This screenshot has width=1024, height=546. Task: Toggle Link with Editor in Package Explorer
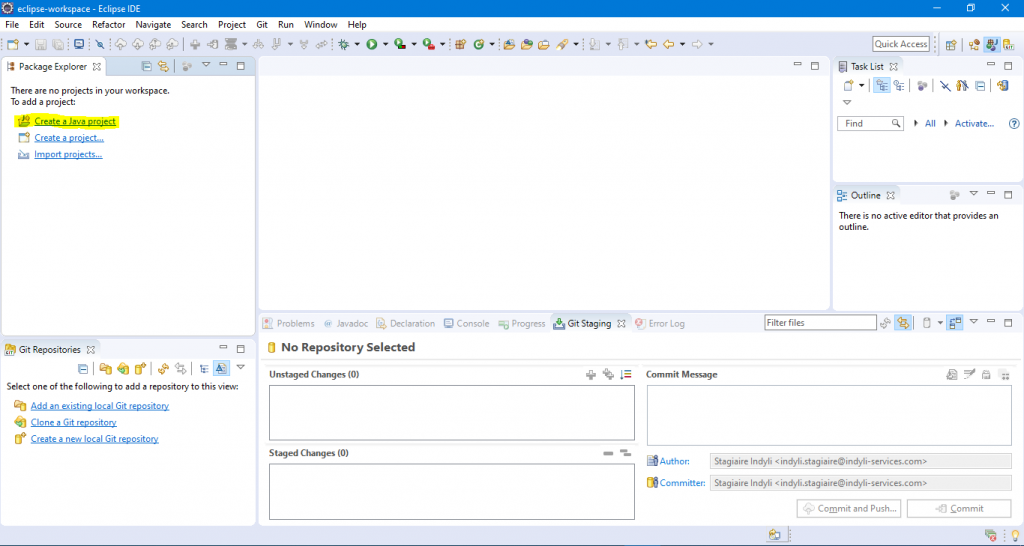tap(163, 66)
